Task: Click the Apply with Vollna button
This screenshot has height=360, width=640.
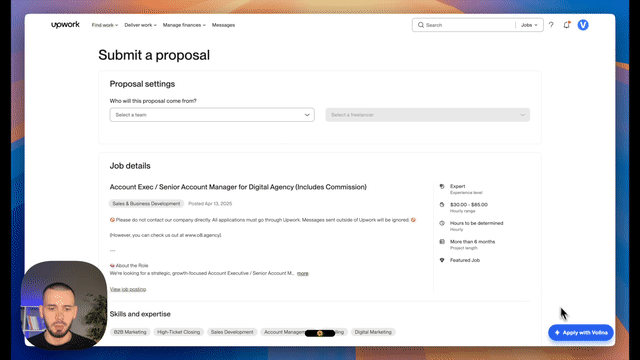Action: click(x=581, y=333)
